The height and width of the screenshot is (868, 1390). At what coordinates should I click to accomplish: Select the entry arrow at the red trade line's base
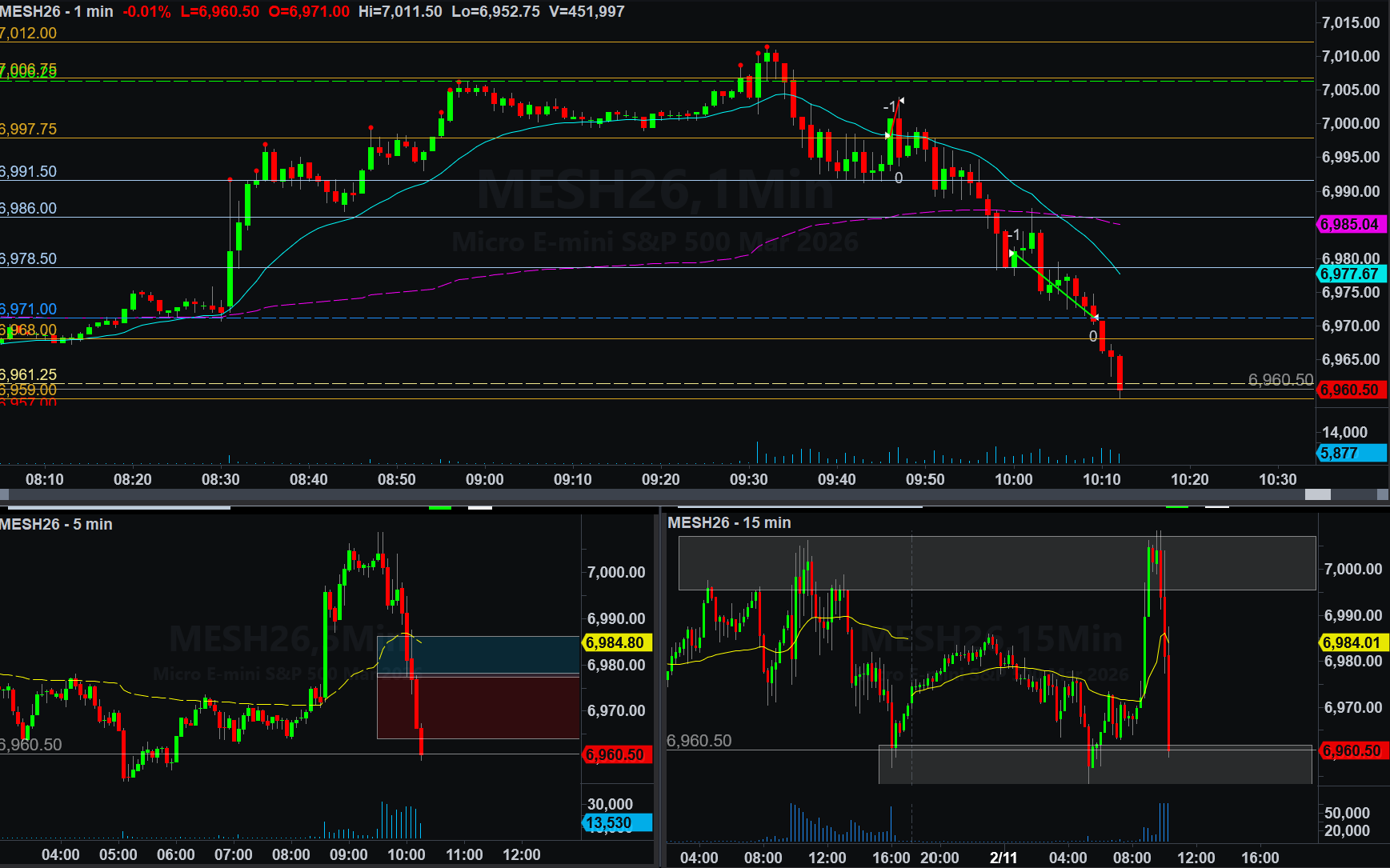887,136
